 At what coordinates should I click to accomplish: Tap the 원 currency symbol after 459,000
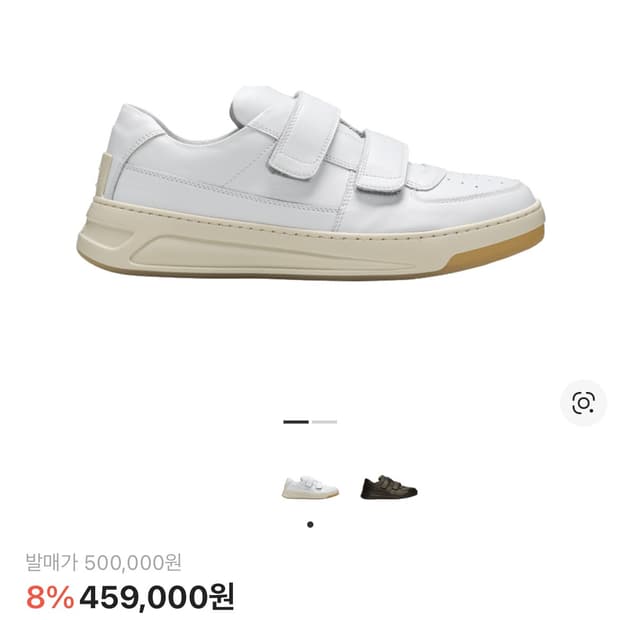[x=221, y=597]
